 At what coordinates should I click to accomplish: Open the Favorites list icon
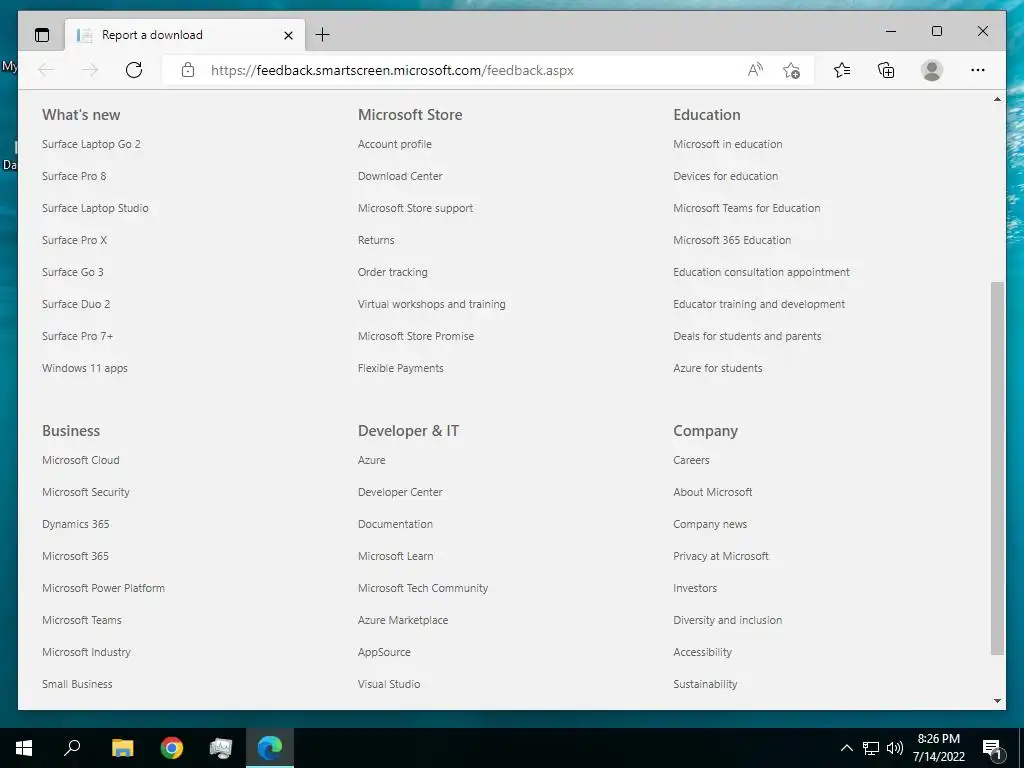point(842,70)
